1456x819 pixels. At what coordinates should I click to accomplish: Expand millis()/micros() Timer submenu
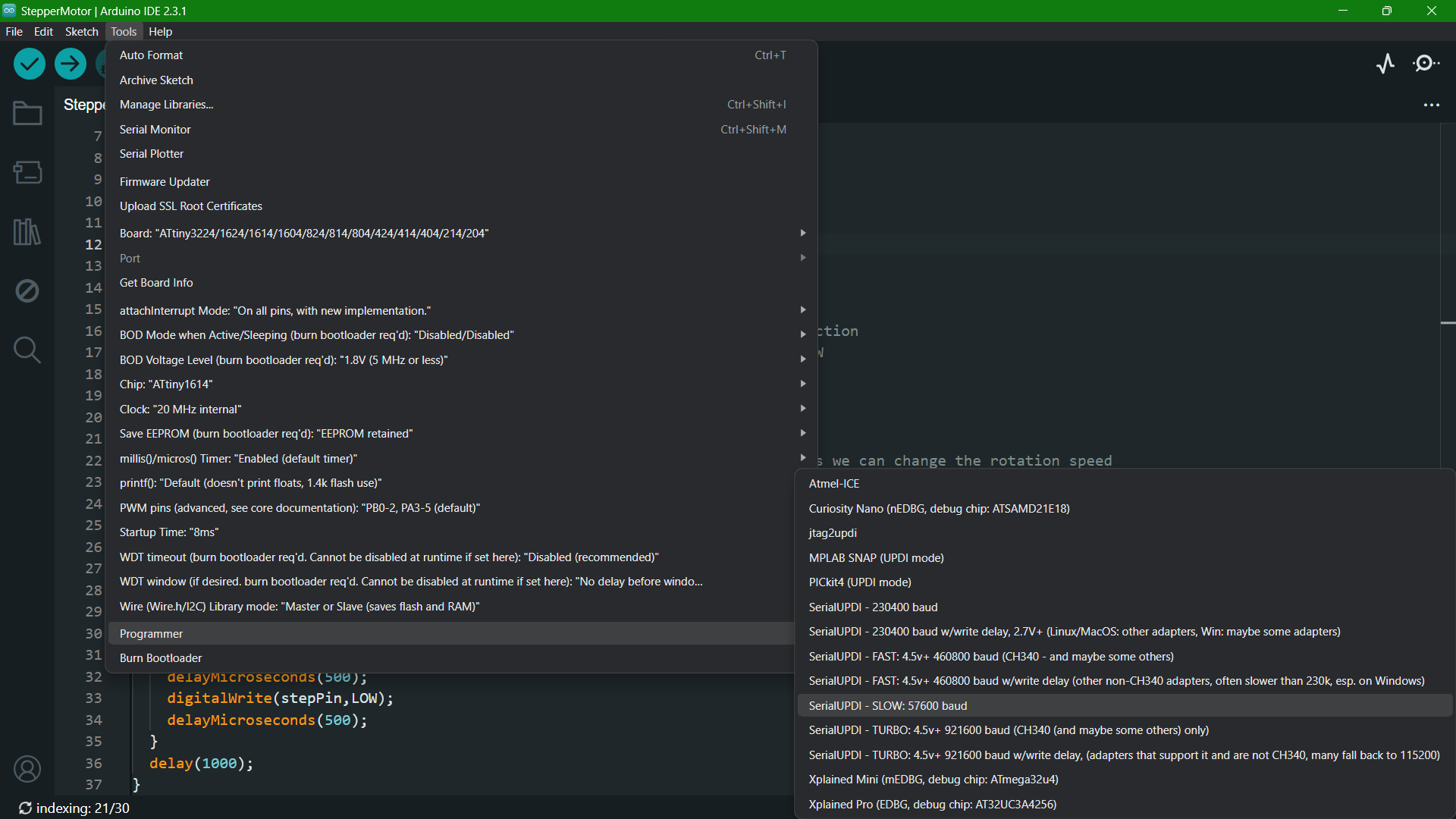(461, 459)
